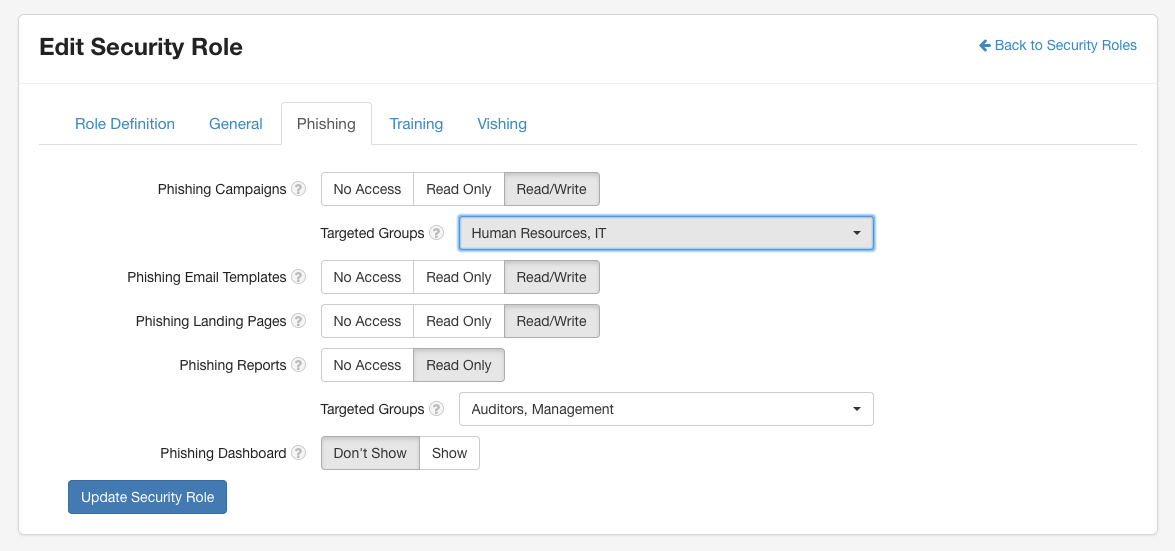
Task: Click help icon next to Auditors Targeted Groups
Action: (436, 409)
